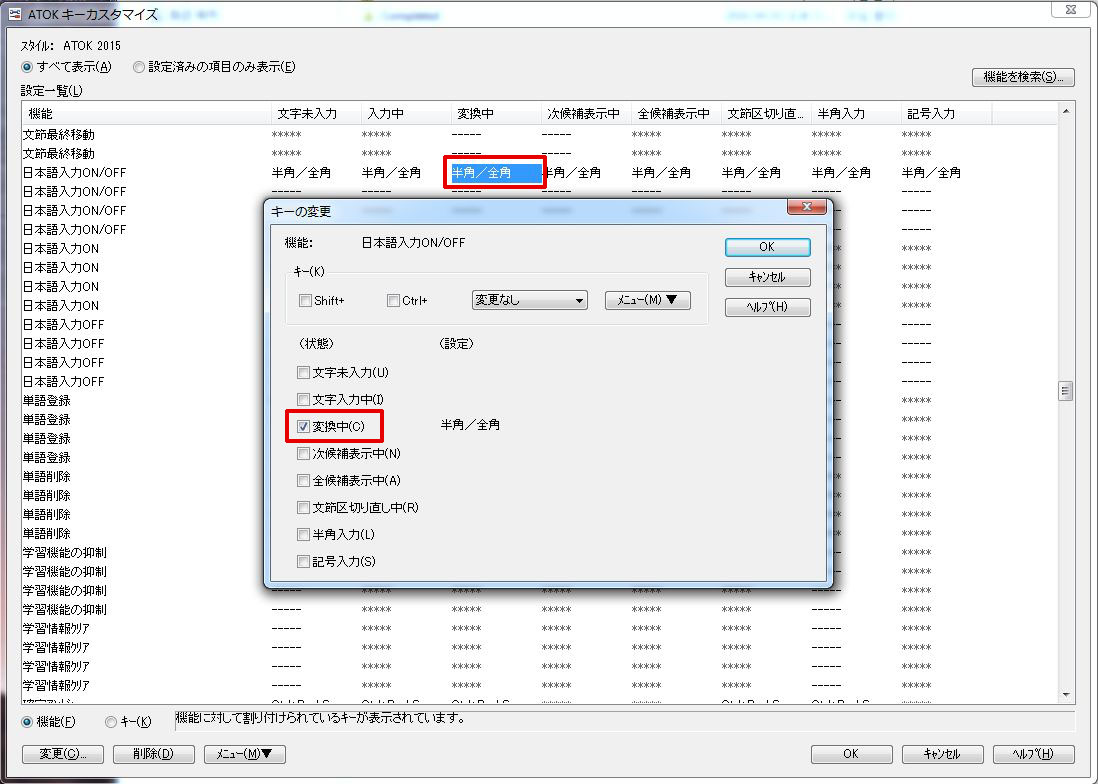The height and width of the screenshot is (784, 1098).
Task: Check the 文節区切り直し中(R) state checkbox
Action: coord(303,508)
